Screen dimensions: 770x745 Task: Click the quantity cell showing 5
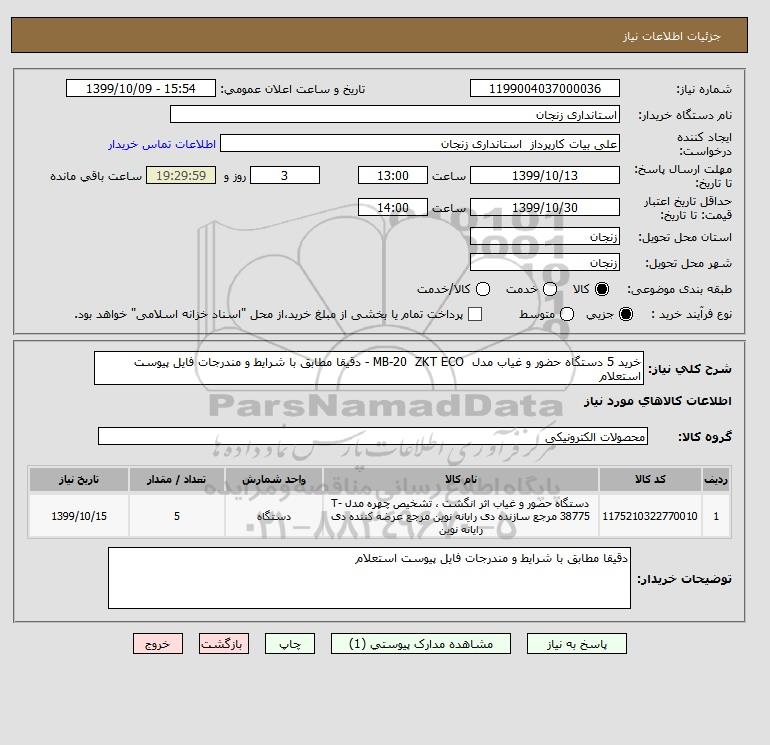[177, 516]
